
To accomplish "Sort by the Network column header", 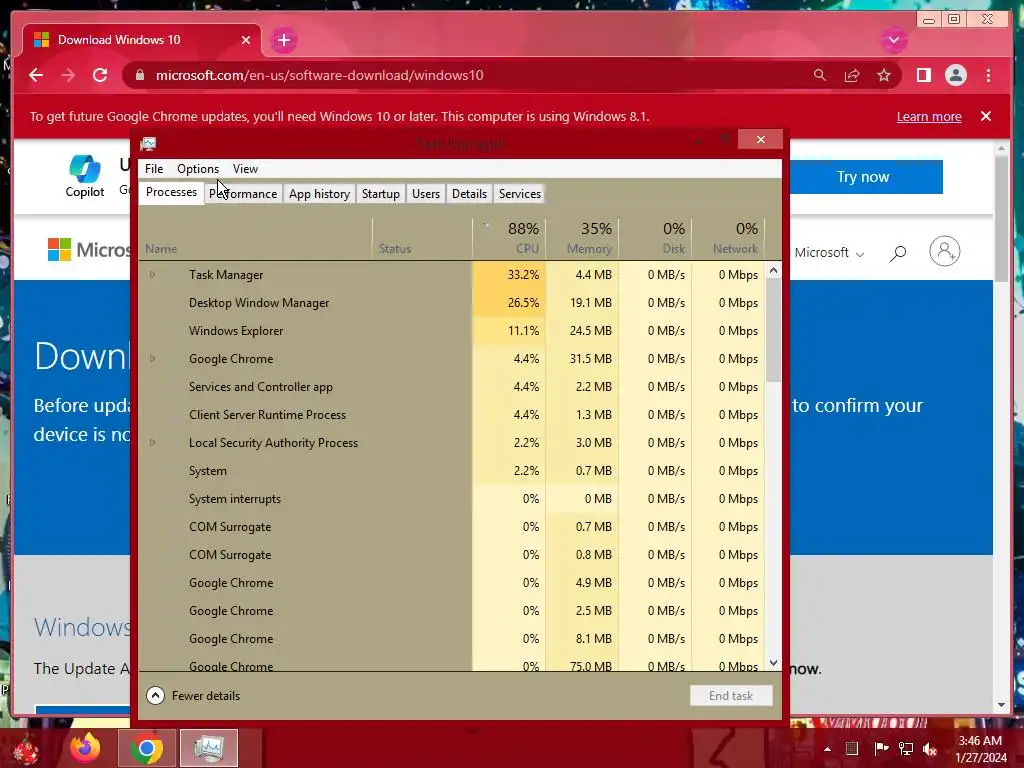I will [728, 239].
